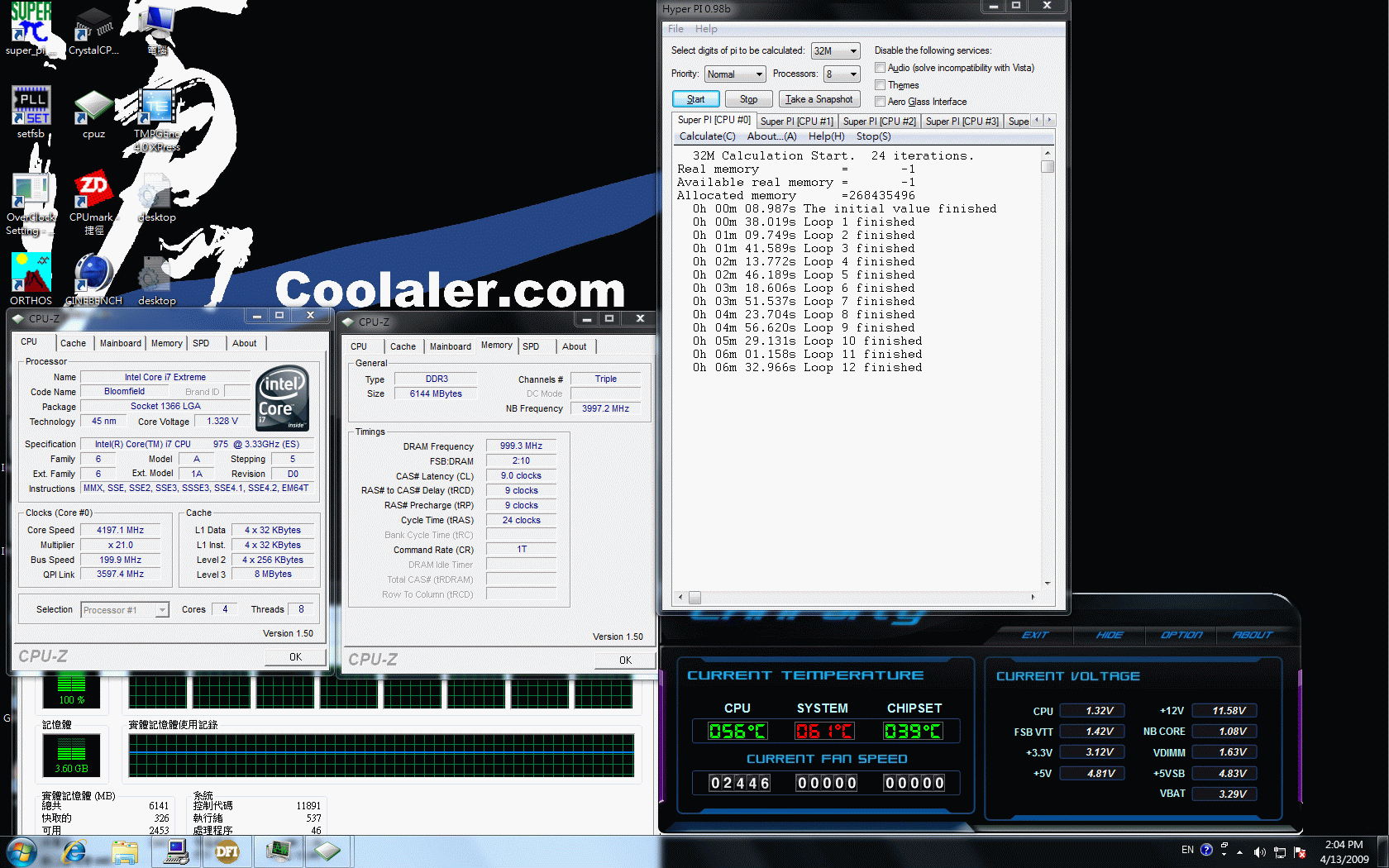Screen dimensions: 1389x868
Task: Click the Windows Start orb
Action: [21, 851]
